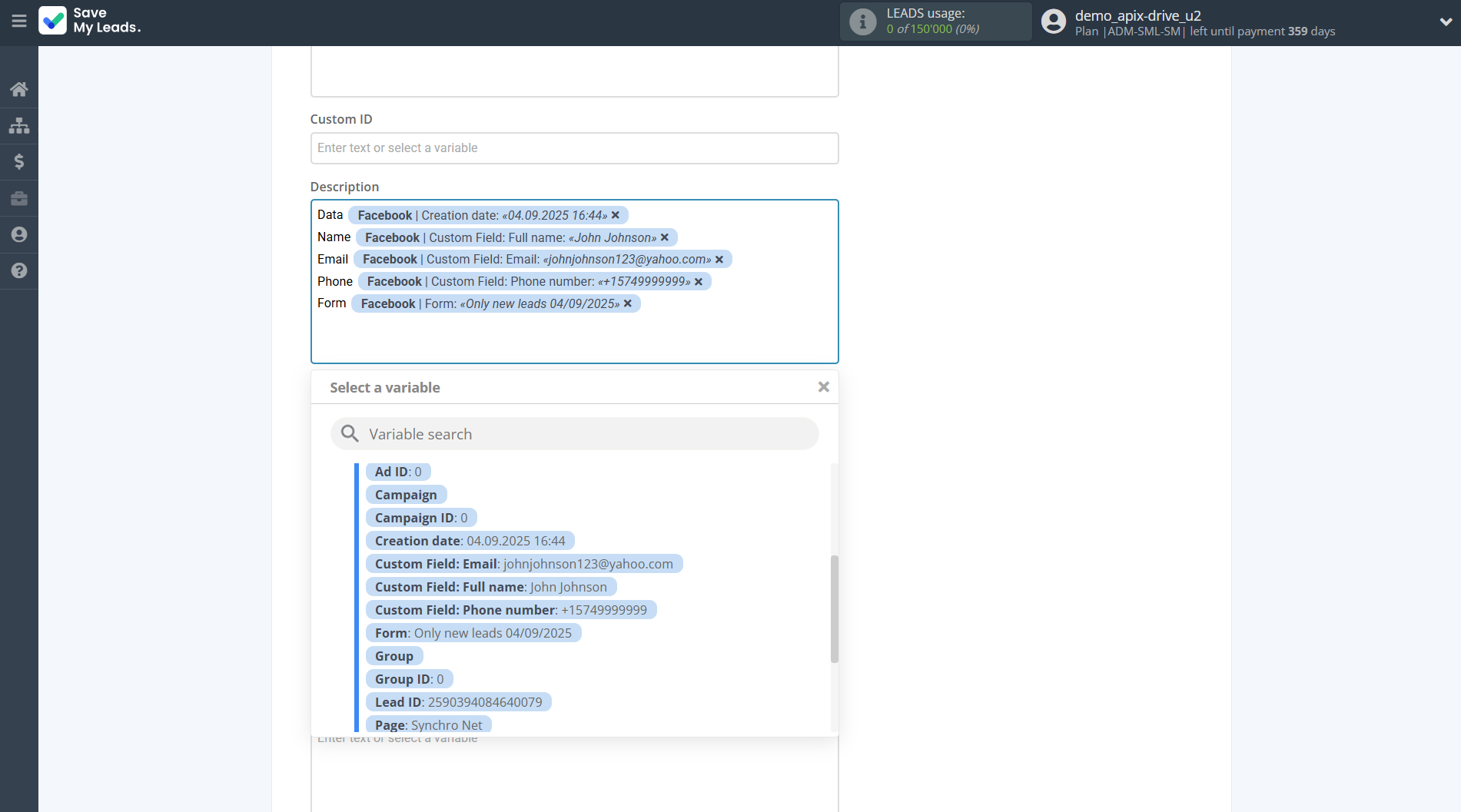Go to the Home dashboard icon
Image resolution: width=1461 pixels, height=812 pixels.
pos(19,89)
